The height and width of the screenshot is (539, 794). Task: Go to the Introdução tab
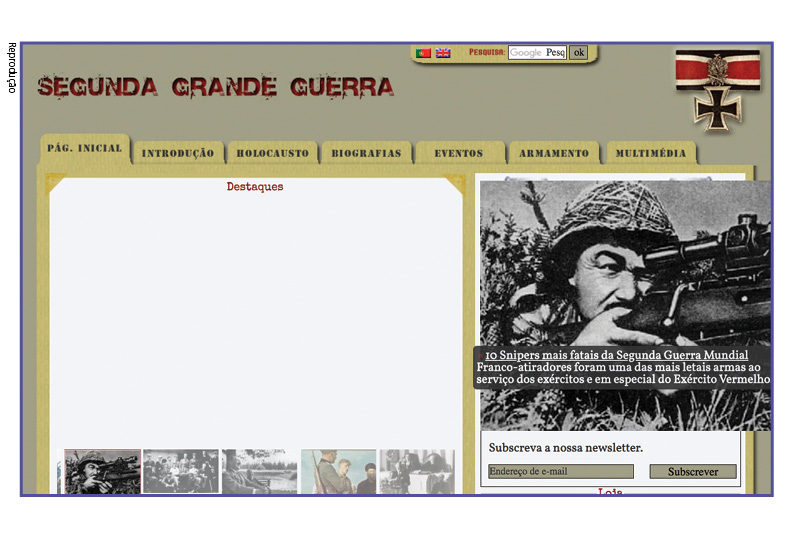point(178,154)
